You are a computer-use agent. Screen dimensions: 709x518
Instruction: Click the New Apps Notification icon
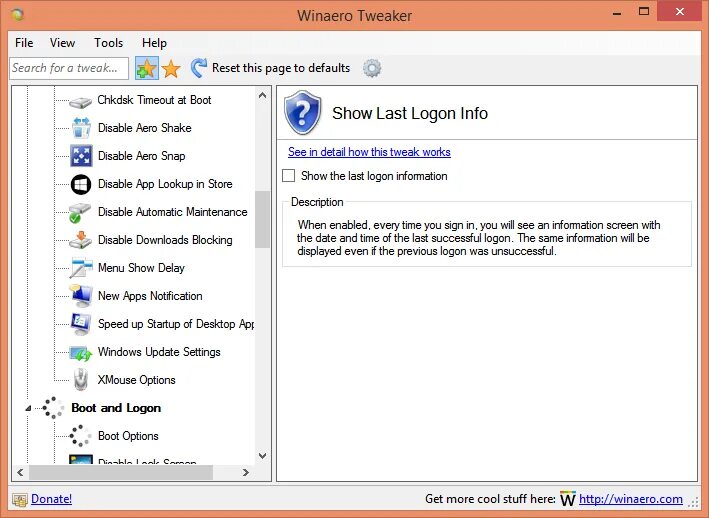point(81,296)
